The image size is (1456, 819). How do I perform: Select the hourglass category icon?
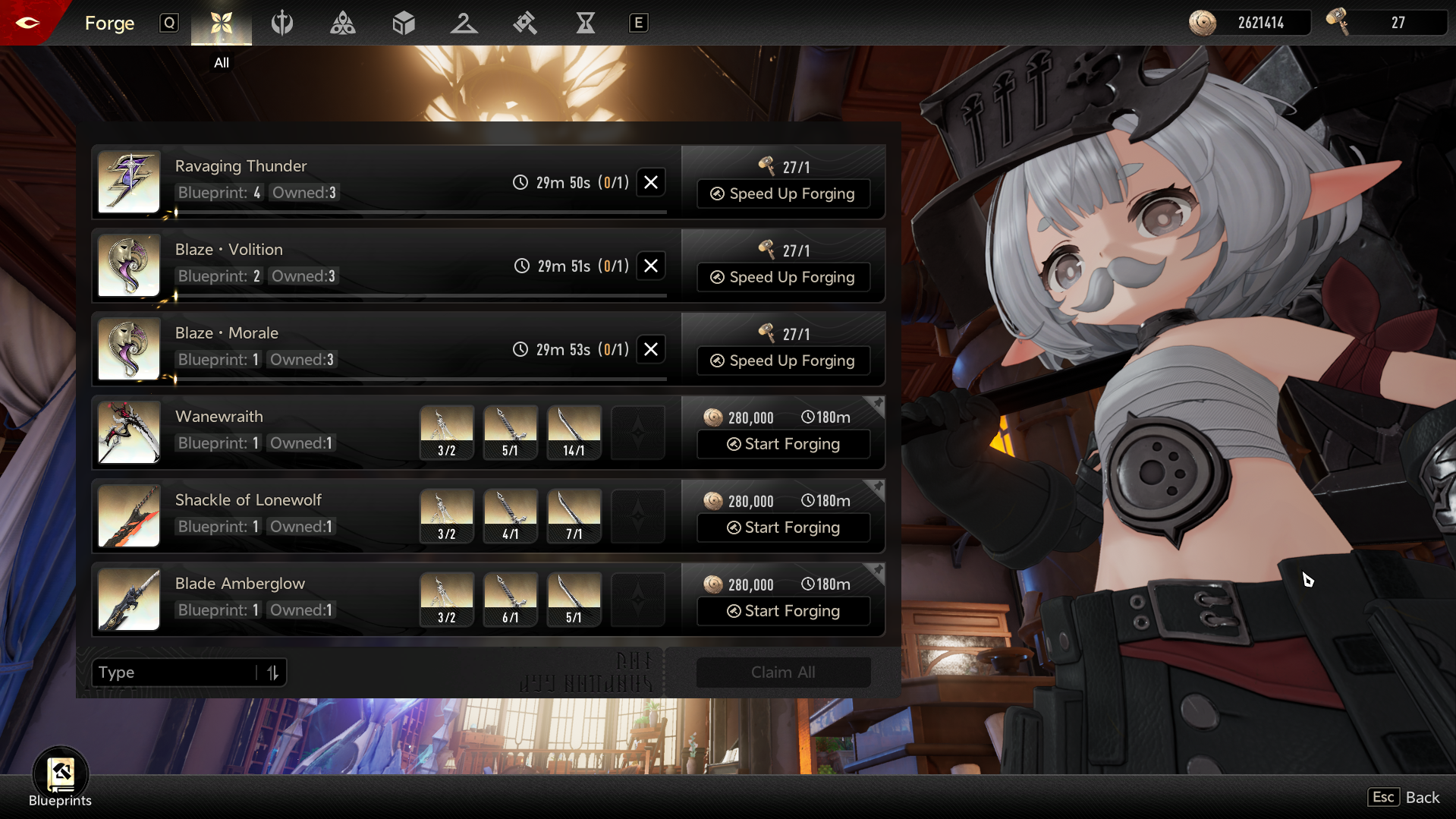[585, 23]
